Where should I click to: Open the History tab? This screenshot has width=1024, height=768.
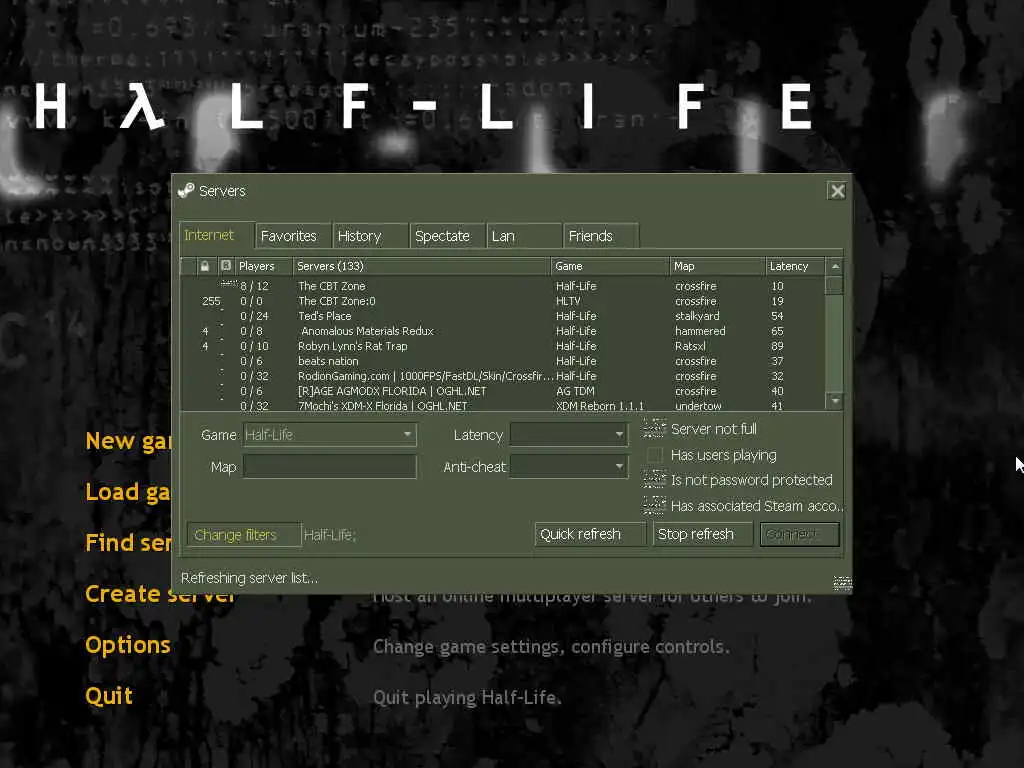tap(370, 236)
